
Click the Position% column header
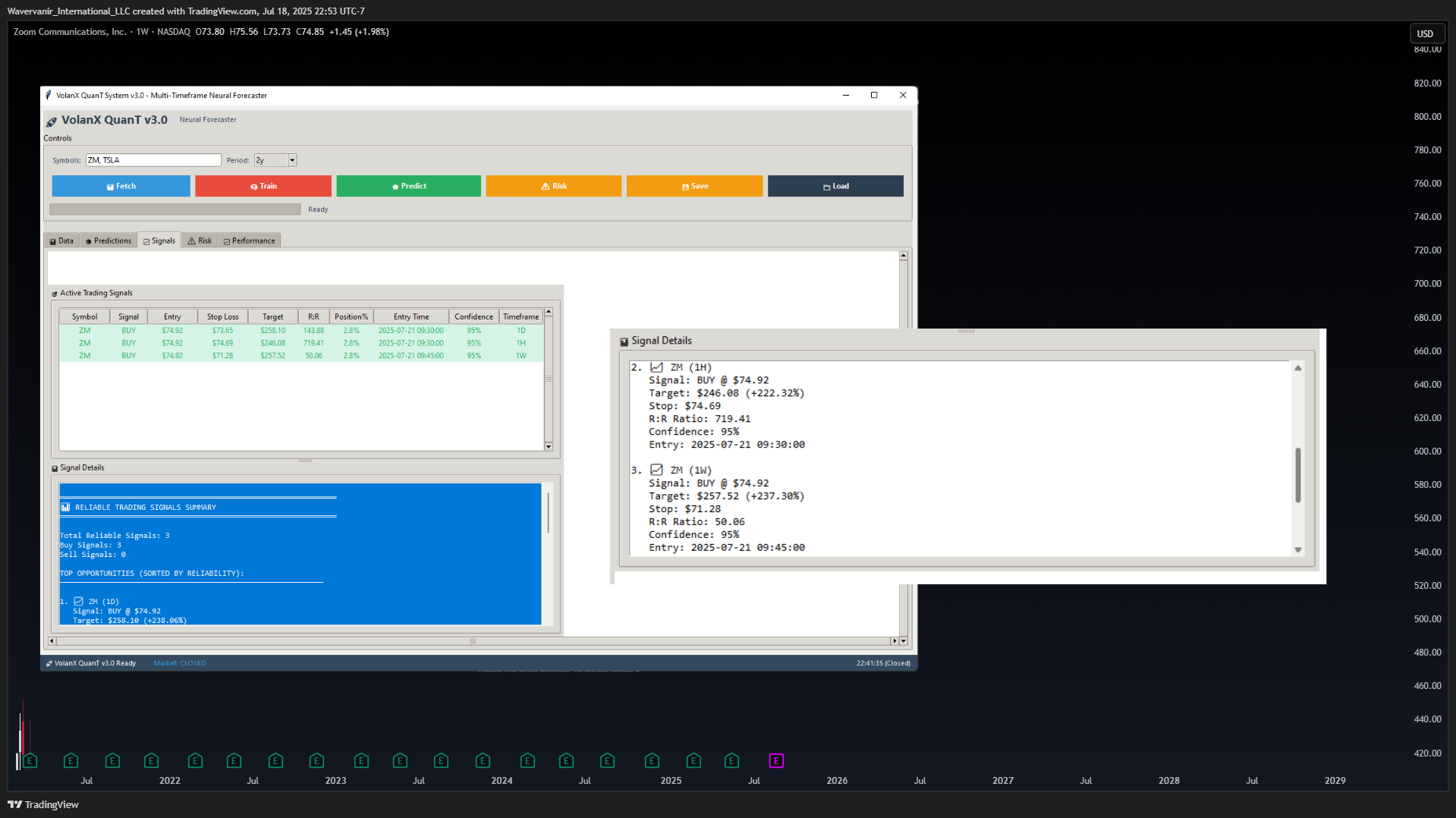(x=351, y=317)
